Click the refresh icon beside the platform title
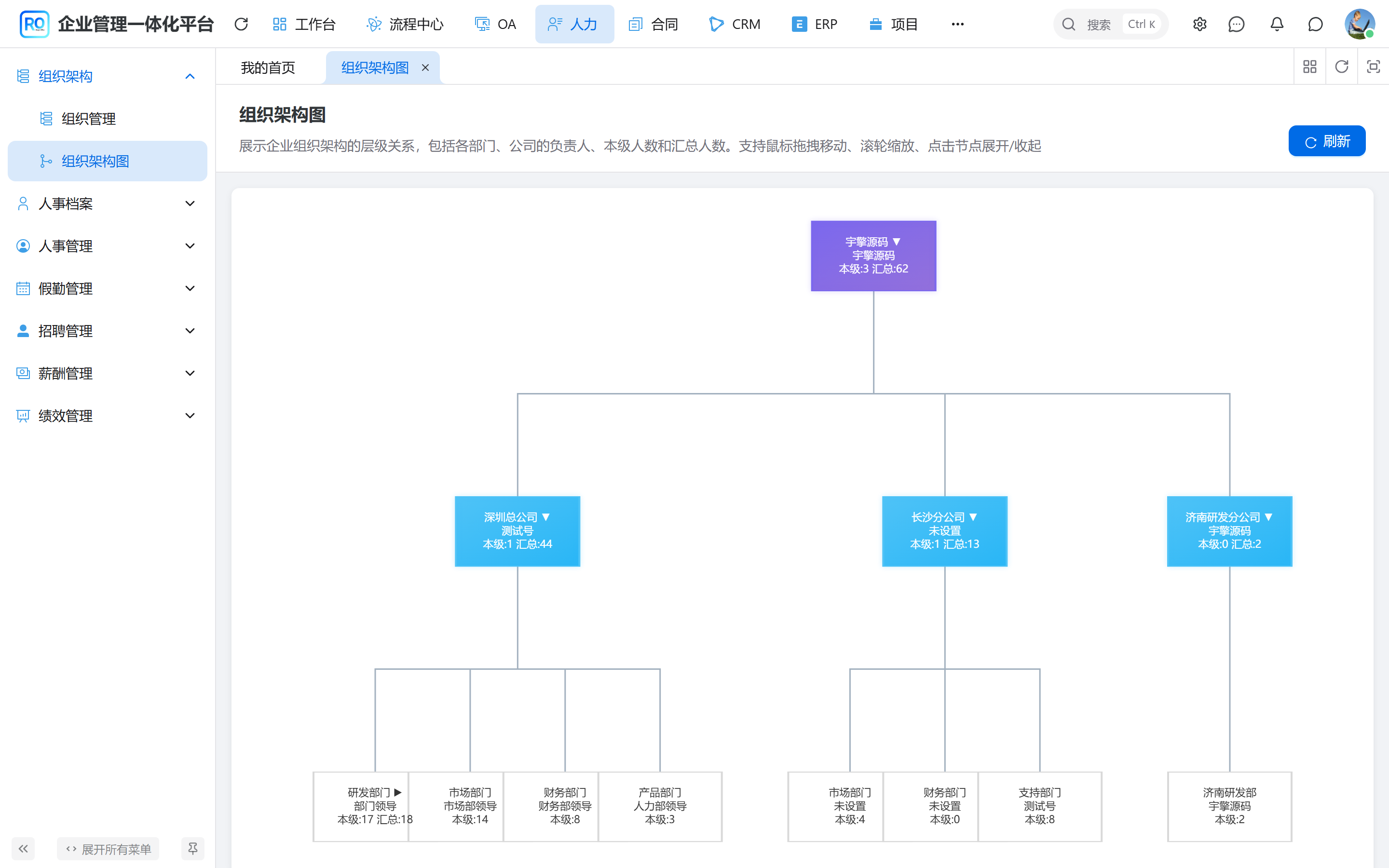This screenshot has width=1389, height=868. (x=241, y=24)
